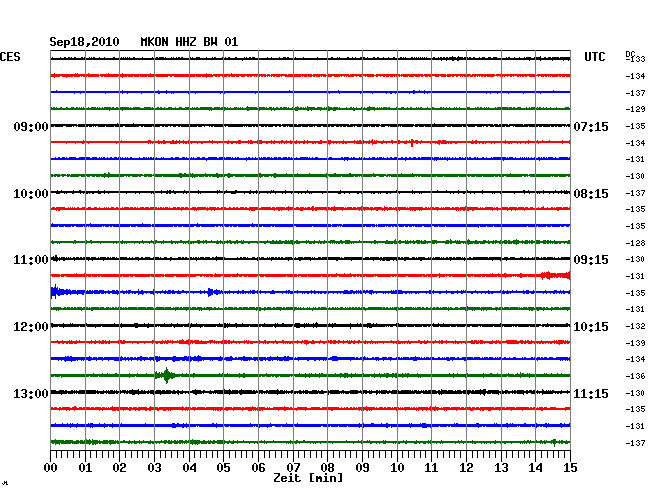
Task: Click minute label 12 on the time axis
Action: click(466, 467)
